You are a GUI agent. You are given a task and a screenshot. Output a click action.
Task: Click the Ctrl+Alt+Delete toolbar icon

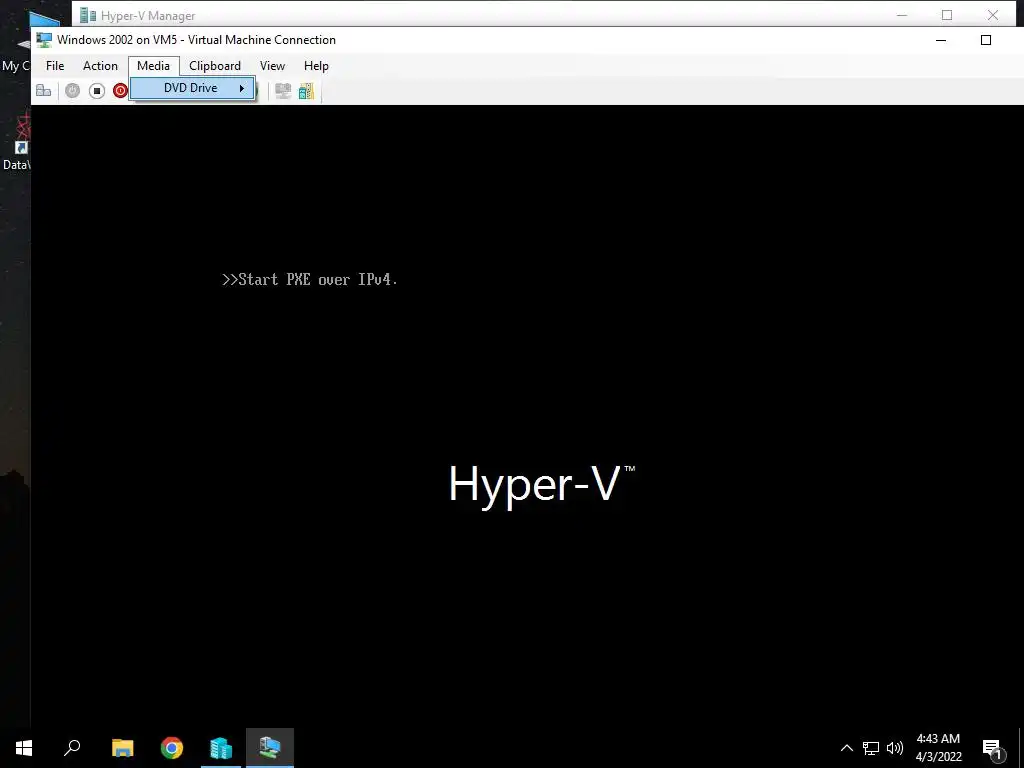44,91
